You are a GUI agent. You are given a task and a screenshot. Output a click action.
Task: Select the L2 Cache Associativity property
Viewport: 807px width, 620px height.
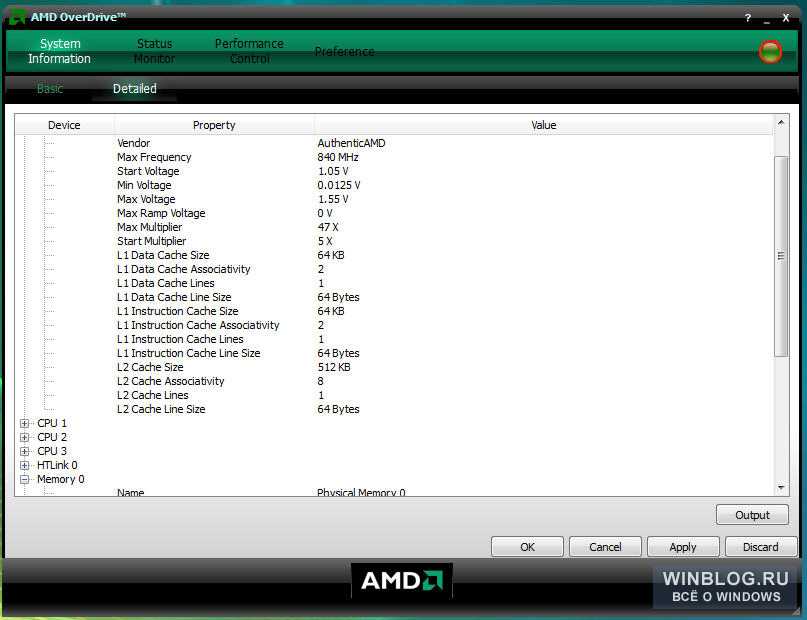tap(171, 381)
